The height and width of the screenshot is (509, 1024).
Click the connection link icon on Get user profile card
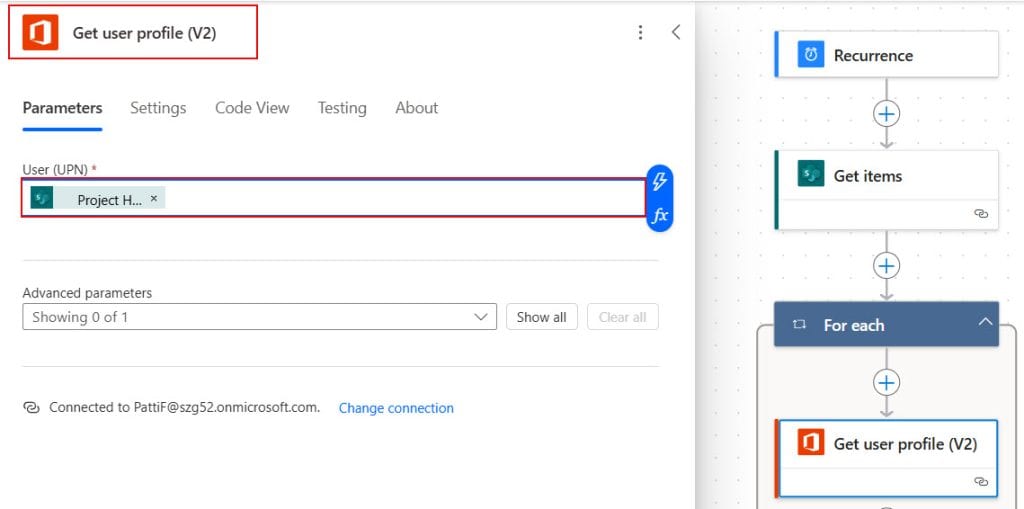(x=981, y=482)
